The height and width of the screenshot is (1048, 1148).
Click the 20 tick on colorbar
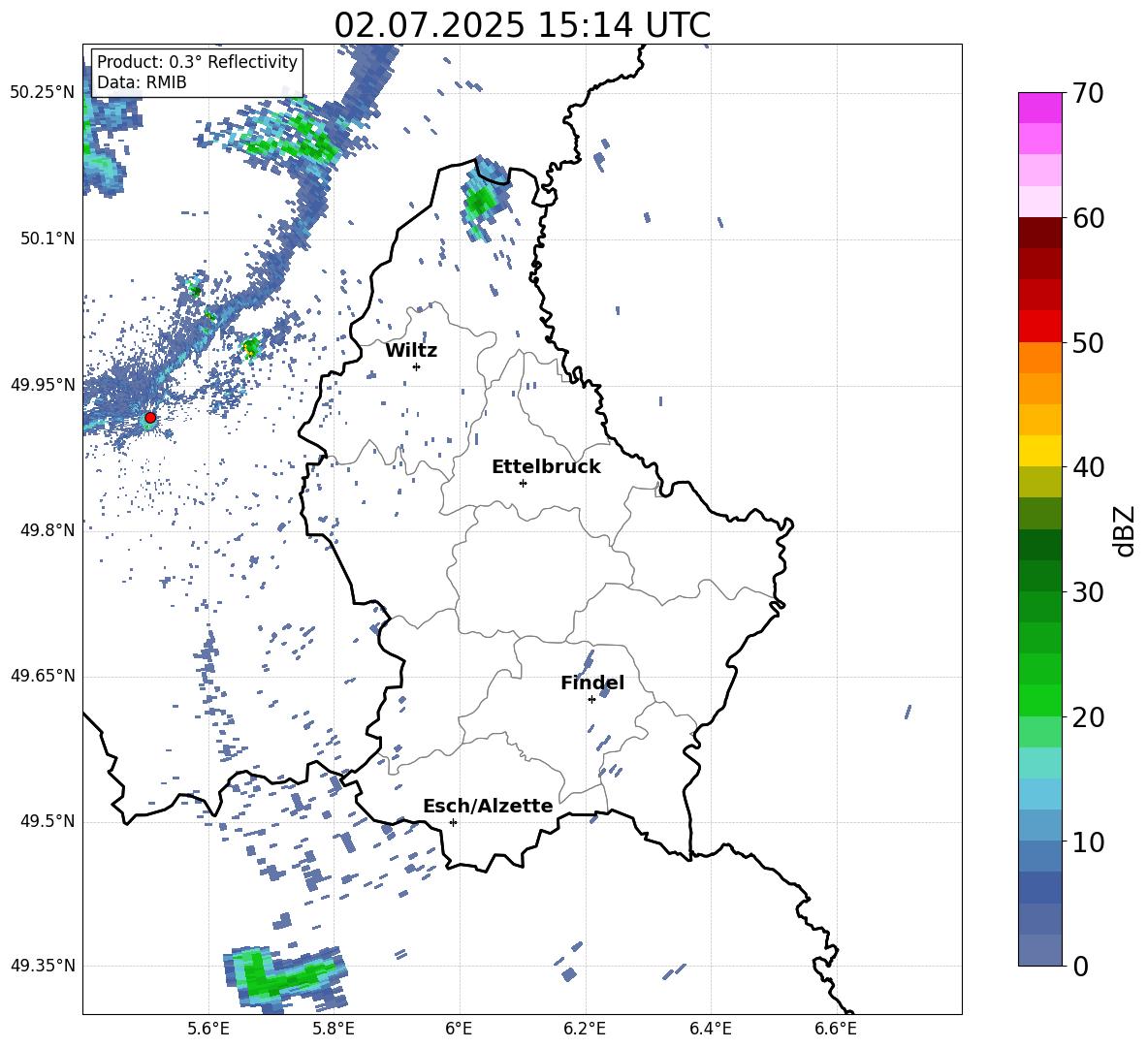(1088, 716)
